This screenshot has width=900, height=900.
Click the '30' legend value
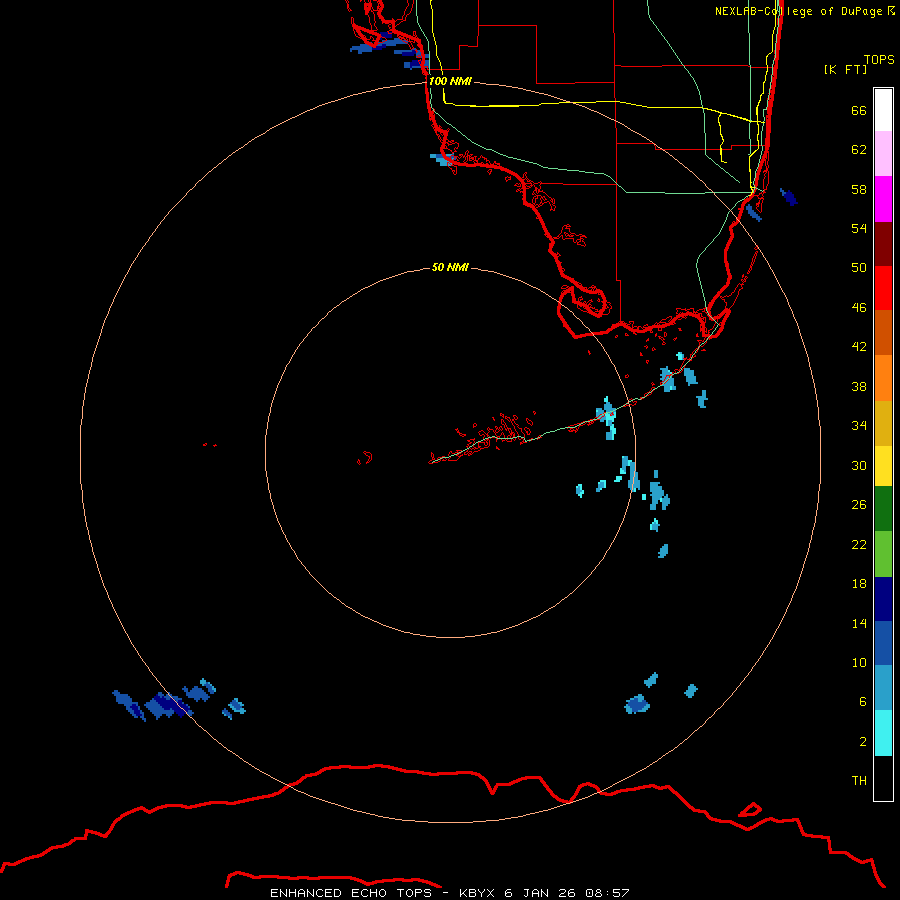859,465
